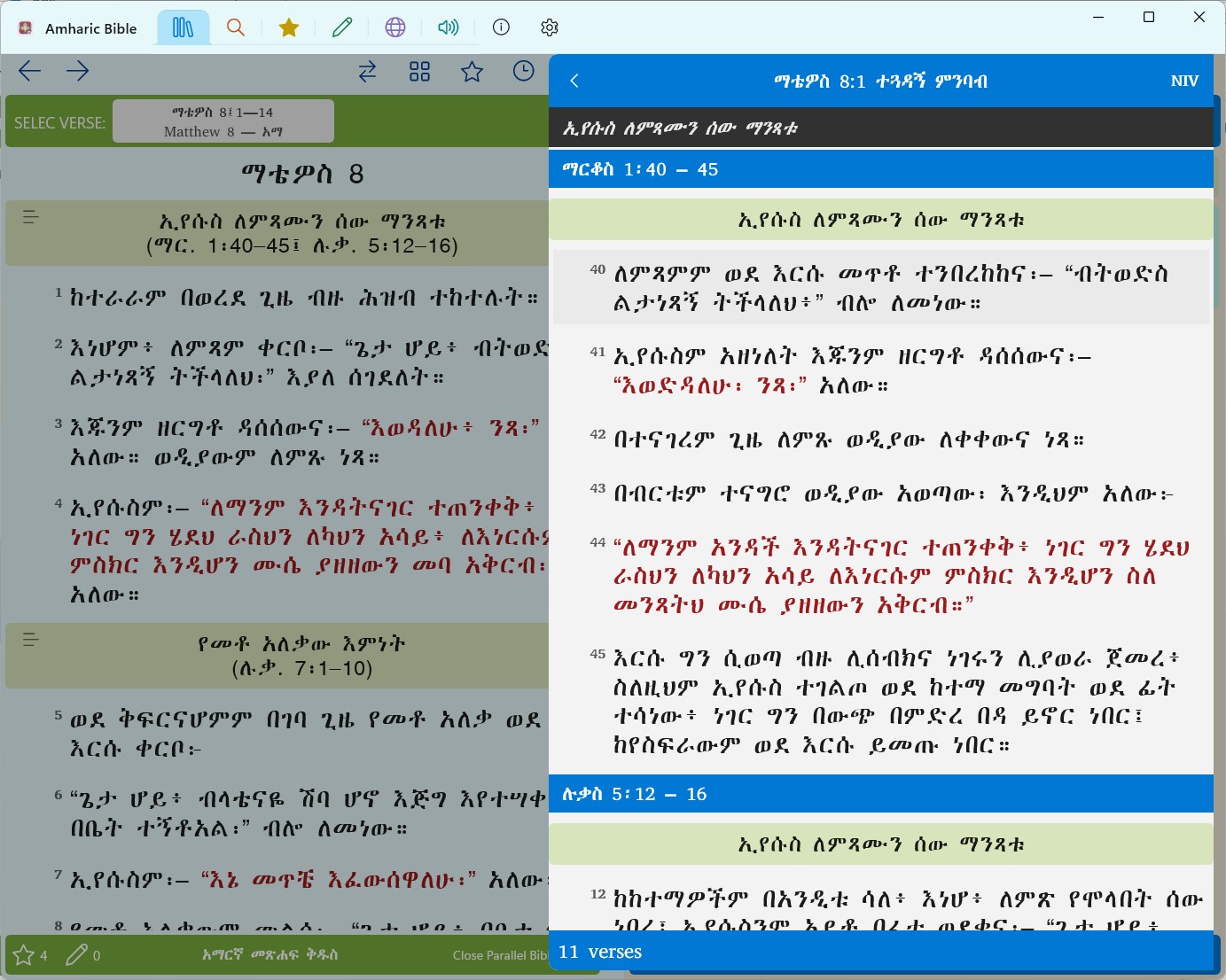This screenshot has width=1226, height=980.
Task: Open the globe language icon
Action: 395,27
